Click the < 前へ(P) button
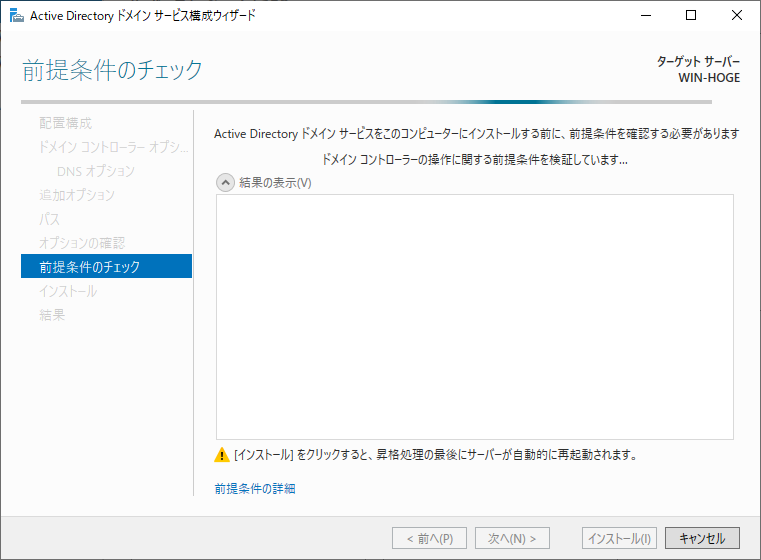761x560 pixels. coord(430,538)
